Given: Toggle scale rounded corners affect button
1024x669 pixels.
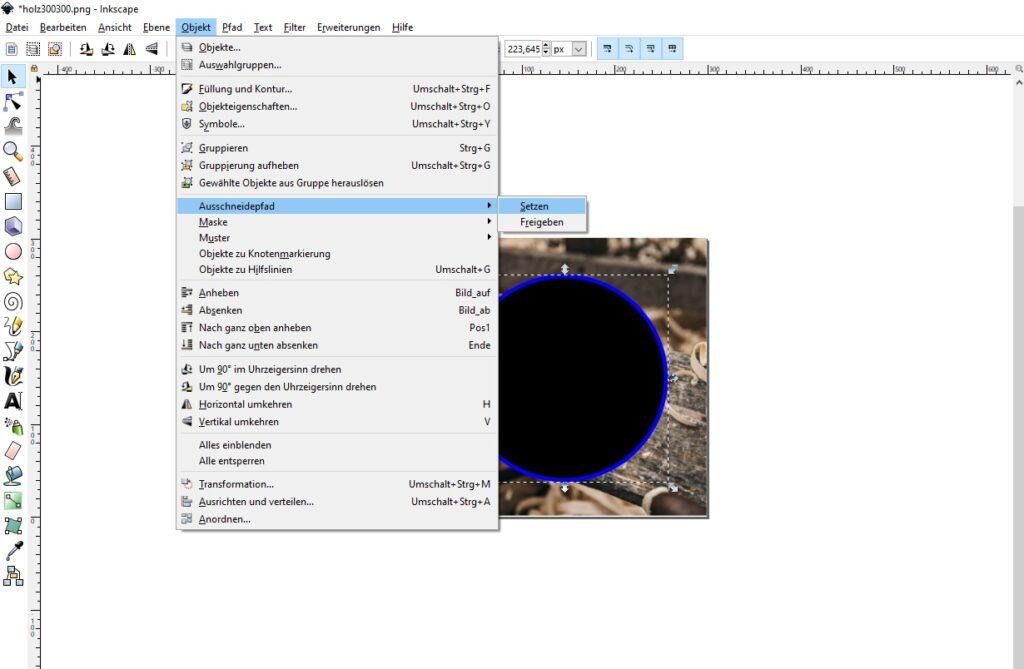Looking at the screenshot, I should 629,49.
